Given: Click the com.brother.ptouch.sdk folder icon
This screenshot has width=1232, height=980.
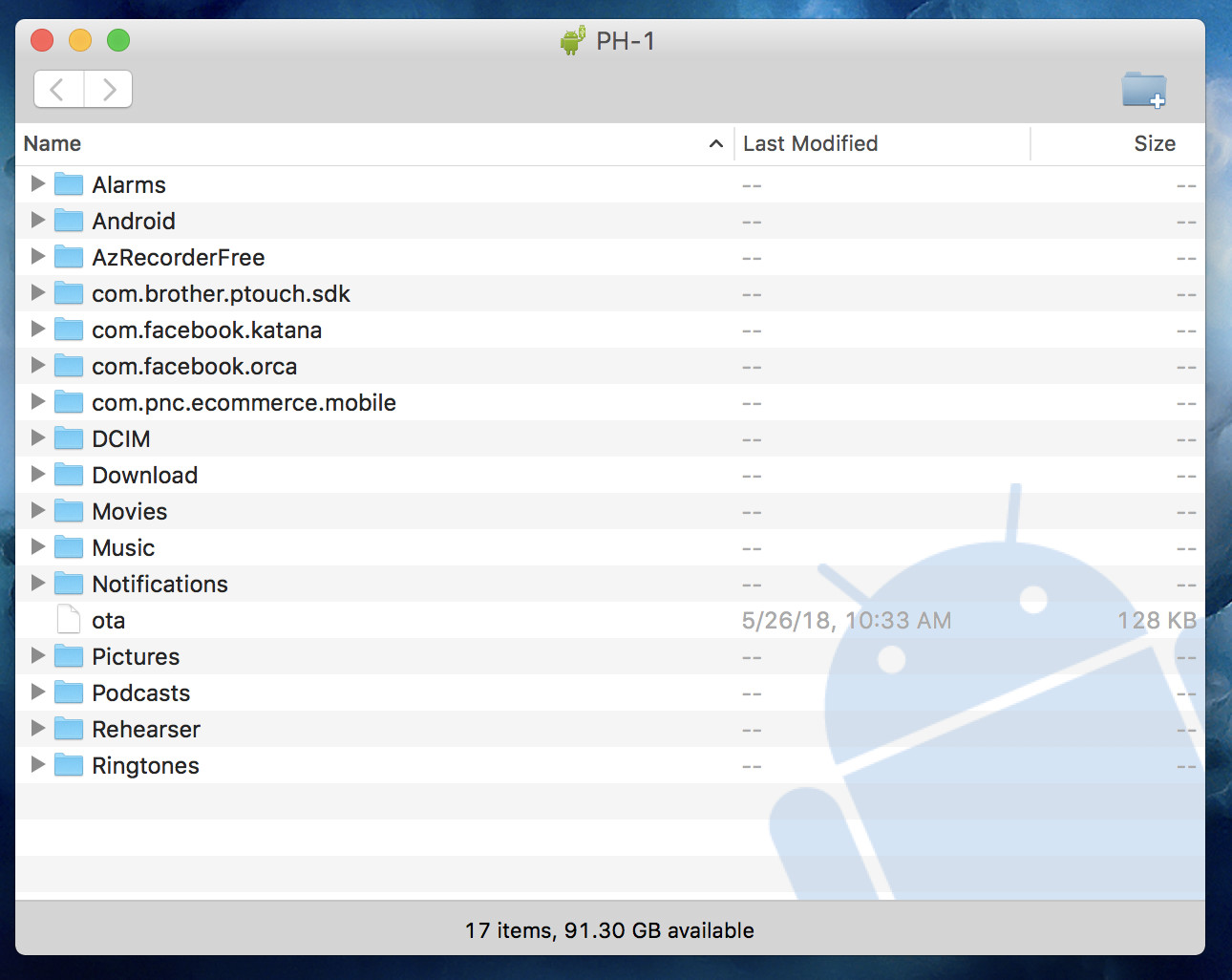Looking at the screenshot, I should [x=69, y=292].
